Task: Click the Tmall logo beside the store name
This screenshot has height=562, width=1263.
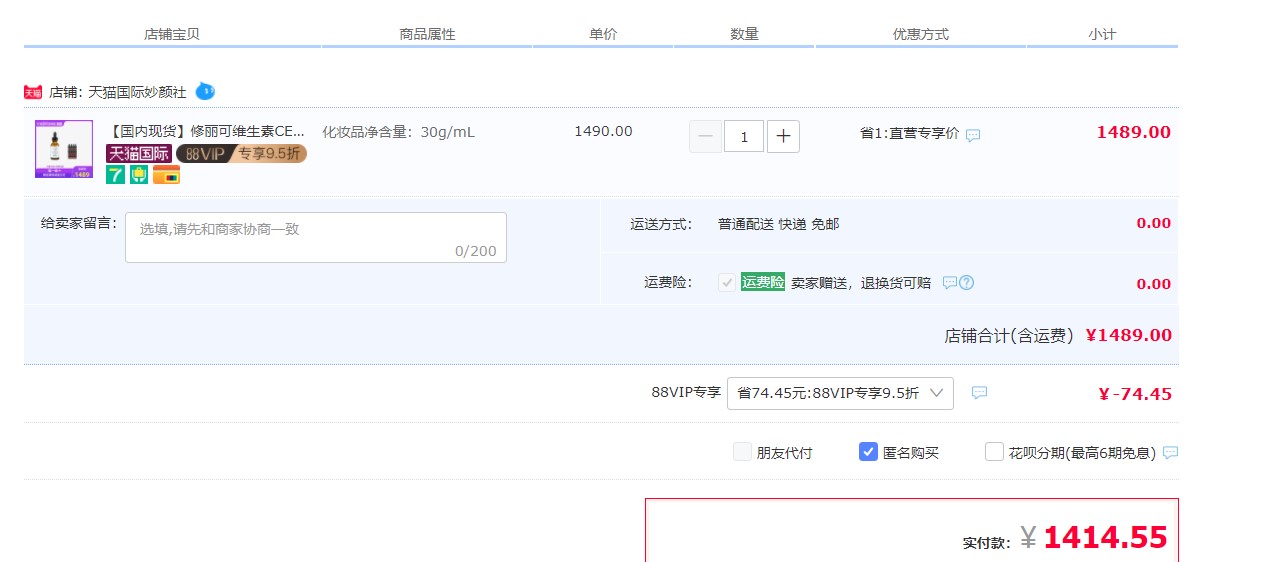Action: tap(33, 92)
